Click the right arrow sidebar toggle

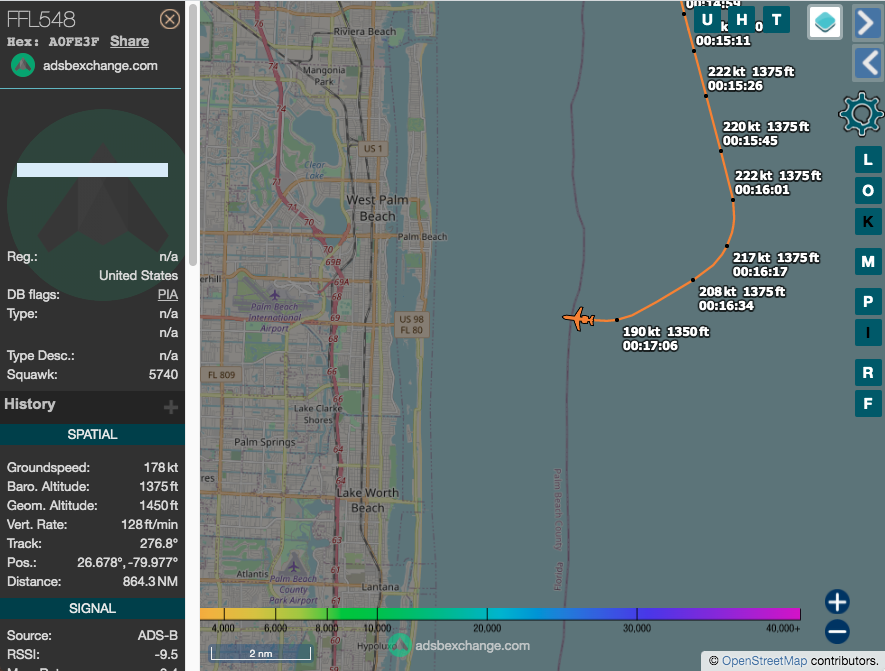[x=868, y=23]
